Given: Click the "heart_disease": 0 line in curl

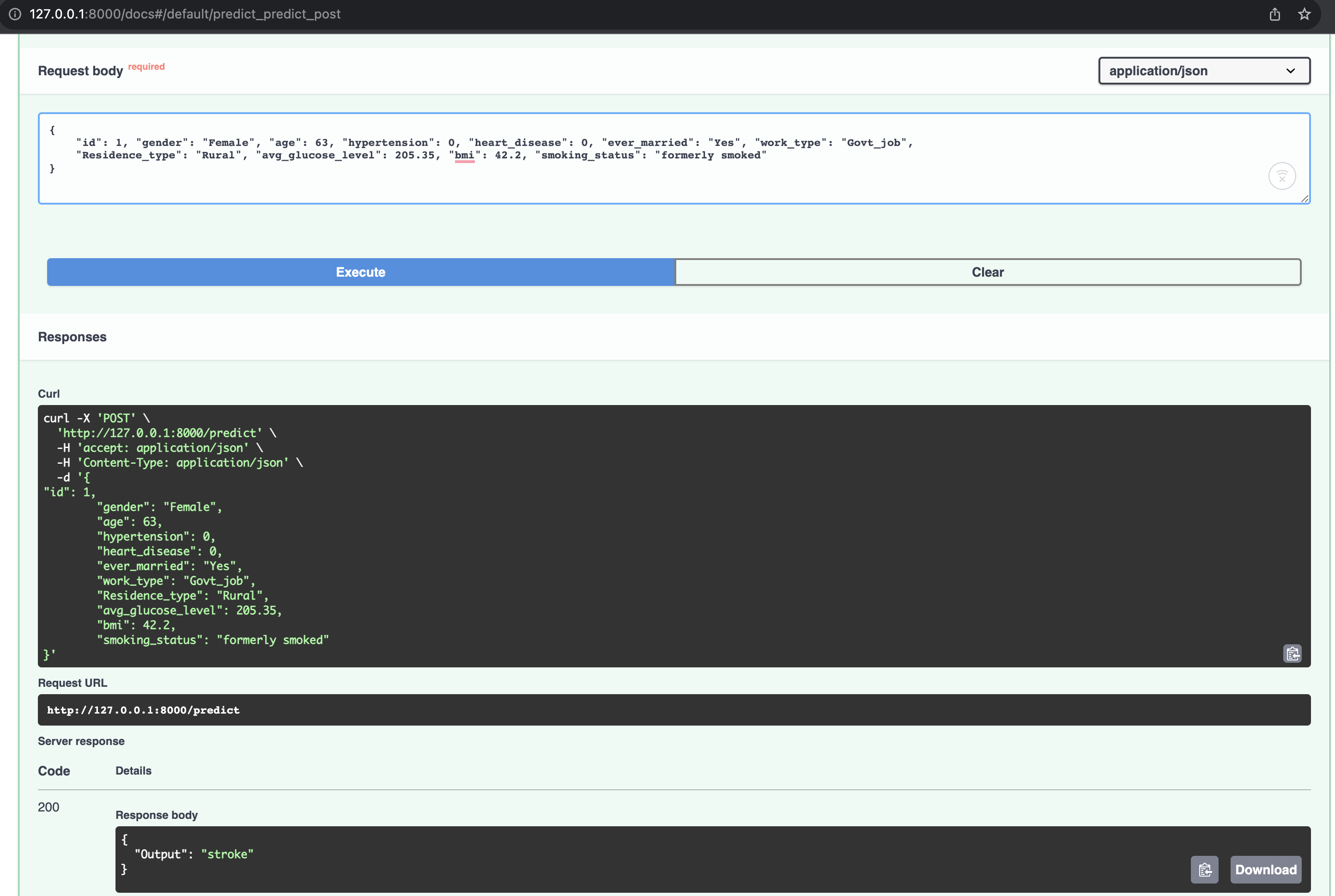Looking at the screenshot, I should point(159,551).
